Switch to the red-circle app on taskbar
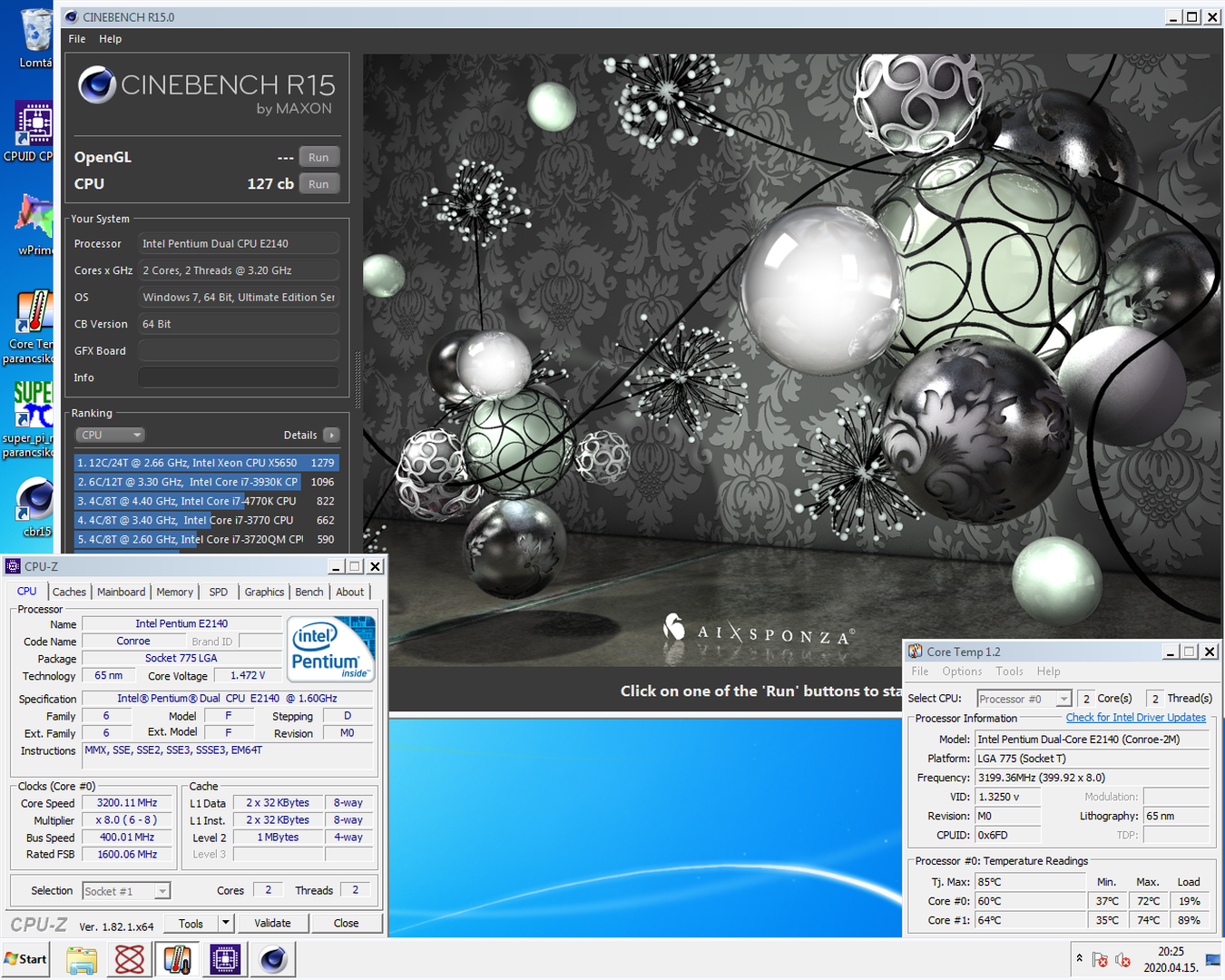 click(129, 959)
